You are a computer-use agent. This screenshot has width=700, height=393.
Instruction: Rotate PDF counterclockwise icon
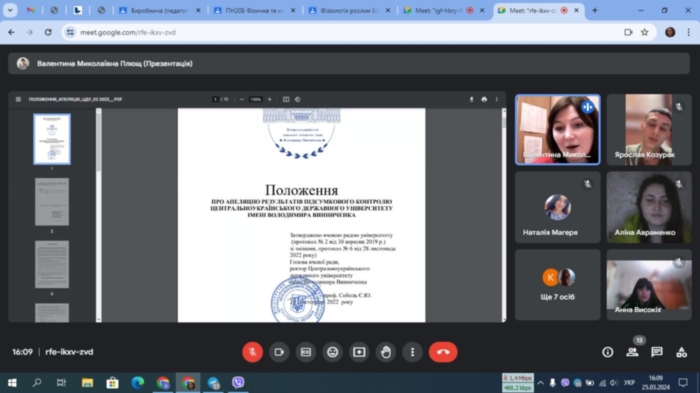tap(297, 99)
